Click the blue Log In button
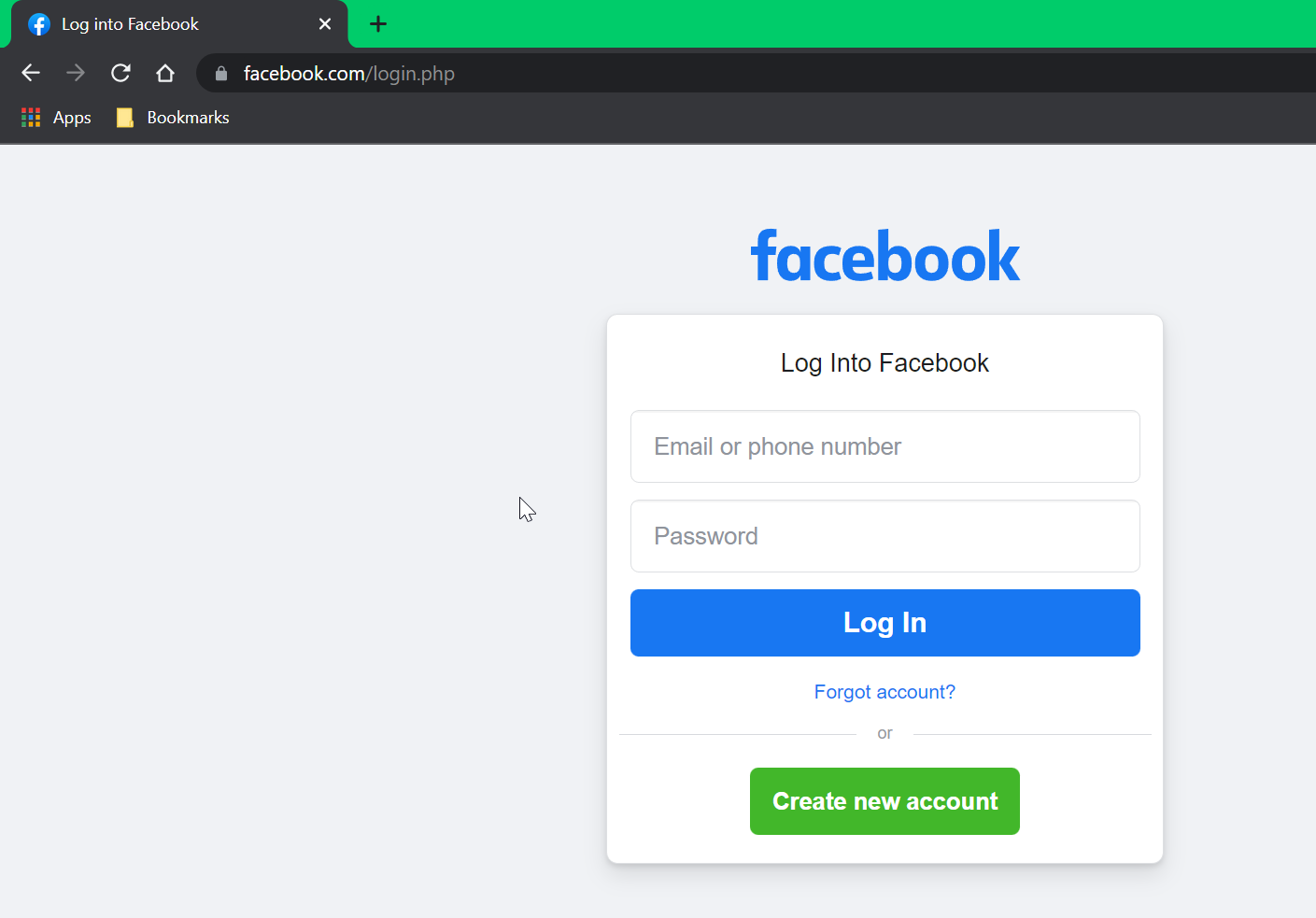The height and width of the screenshot is (918, 1316). [884, 623]
